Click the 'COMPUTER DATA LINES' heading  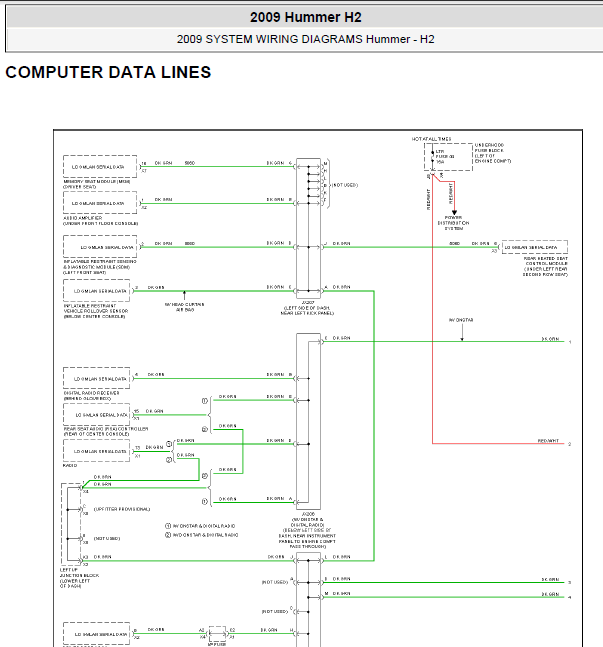click(x=108, y=72)
